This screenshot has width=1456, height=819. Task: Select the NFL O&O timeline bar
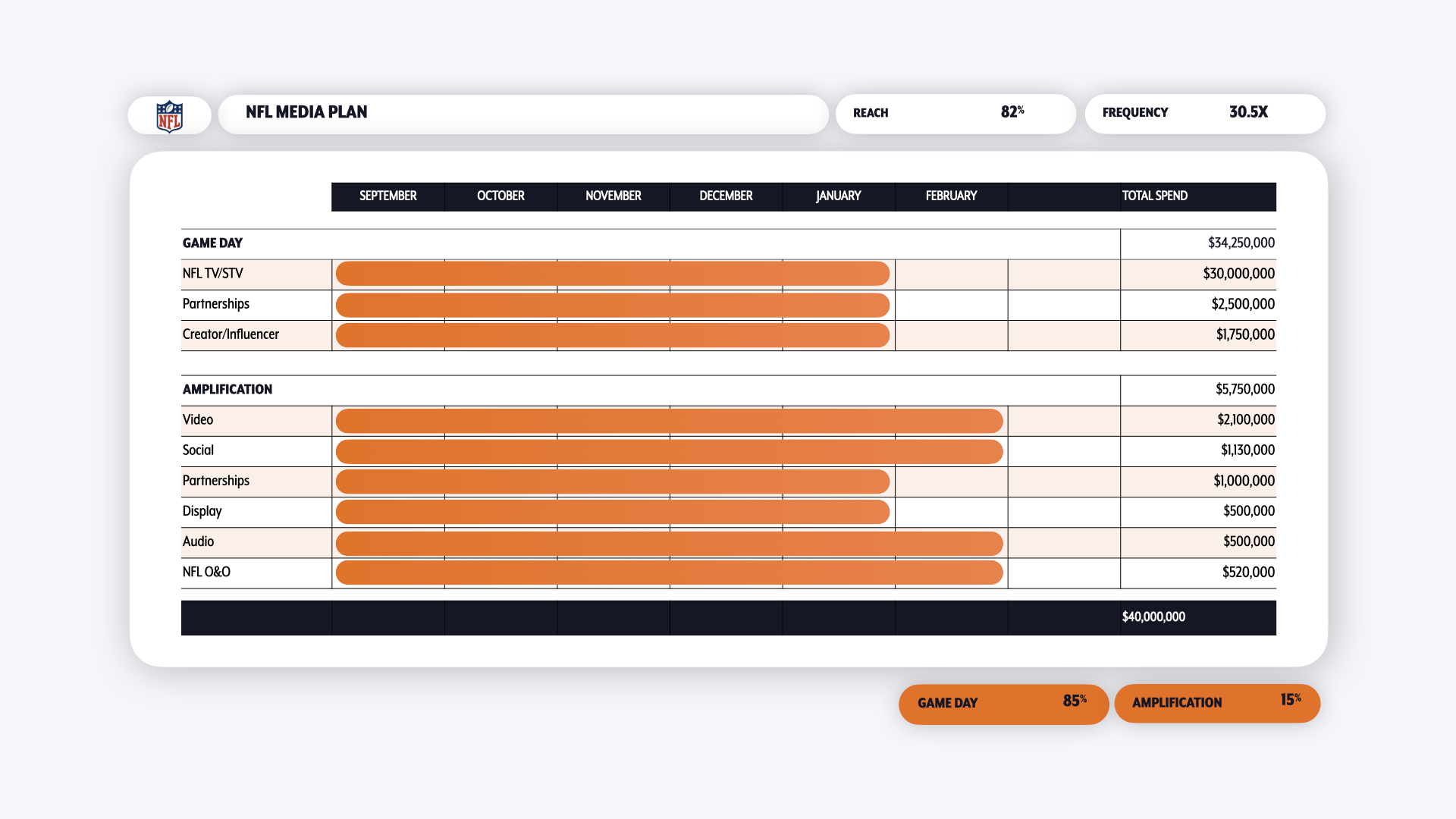(x=670, y=573)
